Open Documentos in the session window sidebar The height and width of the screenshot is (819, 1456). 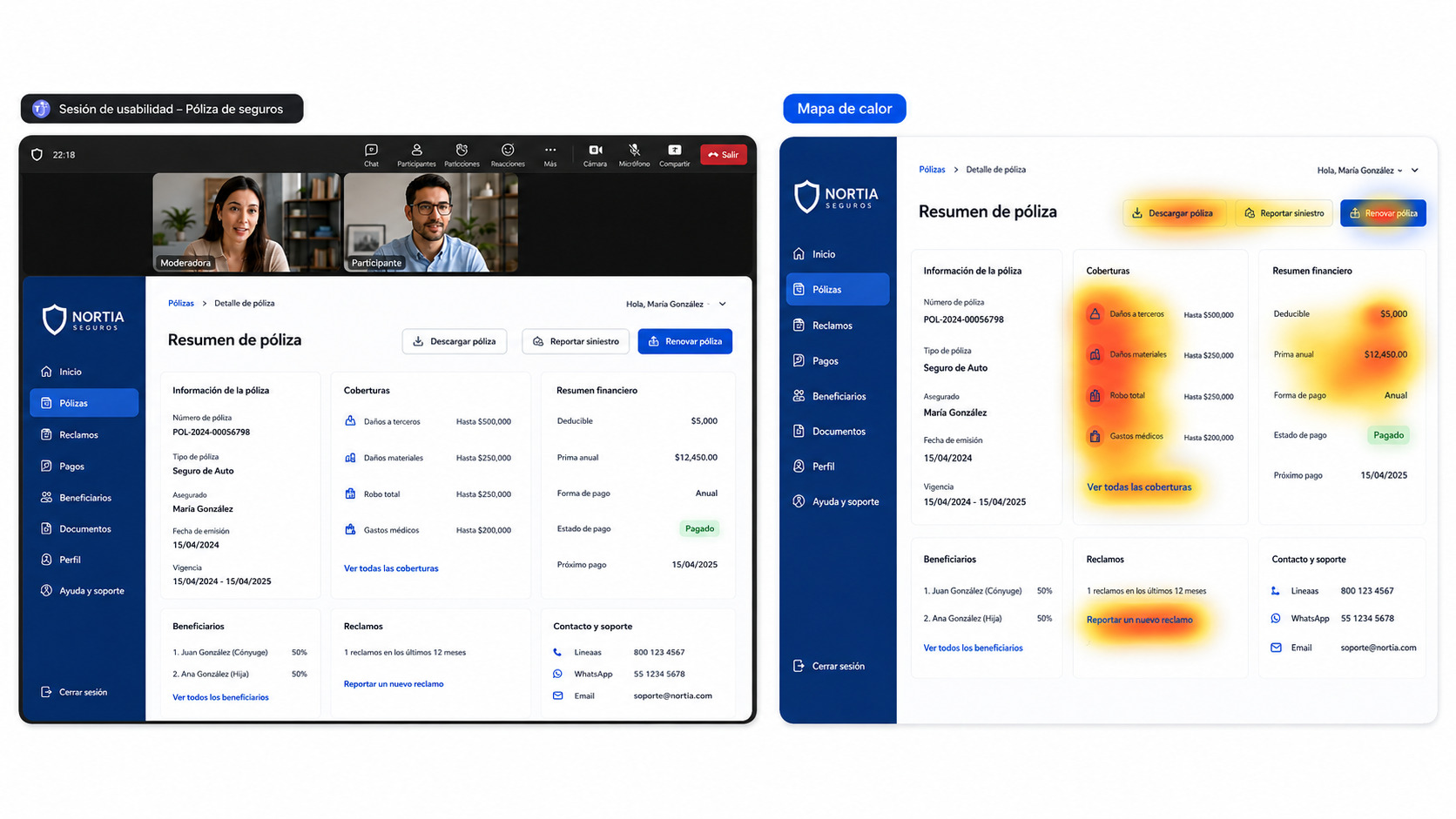(84, 528)
